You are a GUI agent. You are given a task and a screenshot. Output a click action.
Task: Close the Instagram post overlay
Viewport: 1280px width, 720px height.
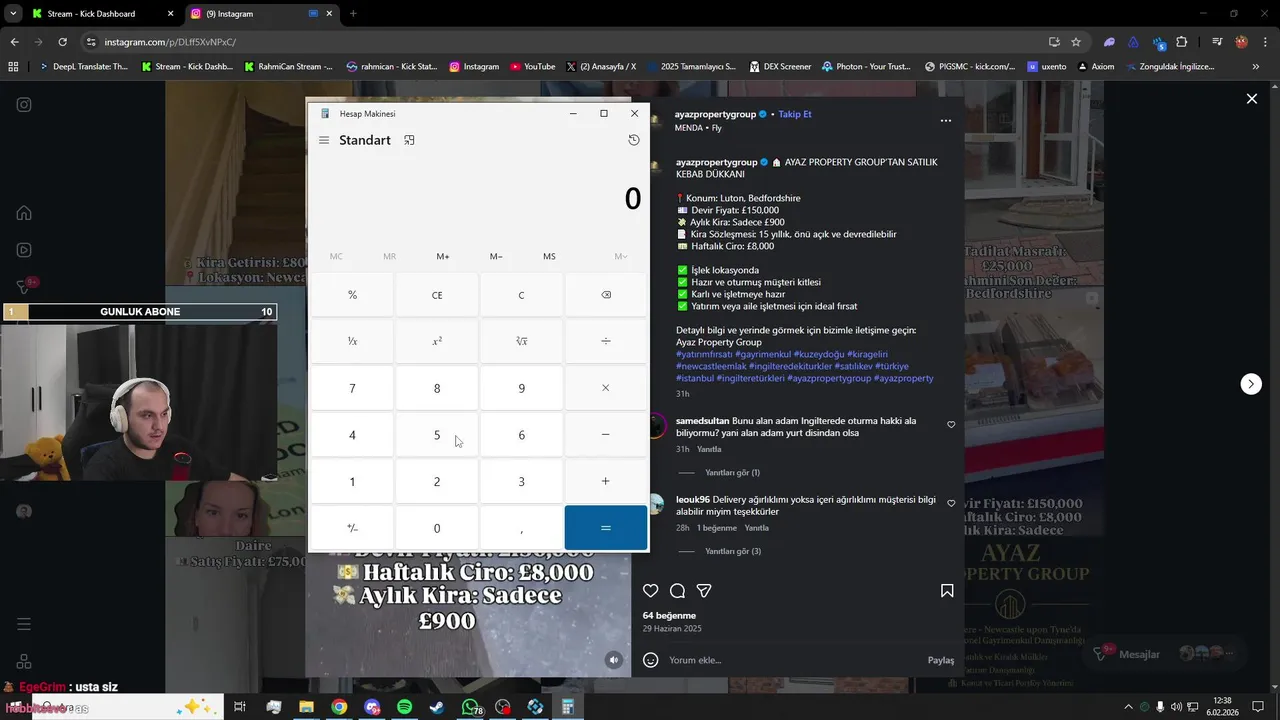(x=1251, y=98)
